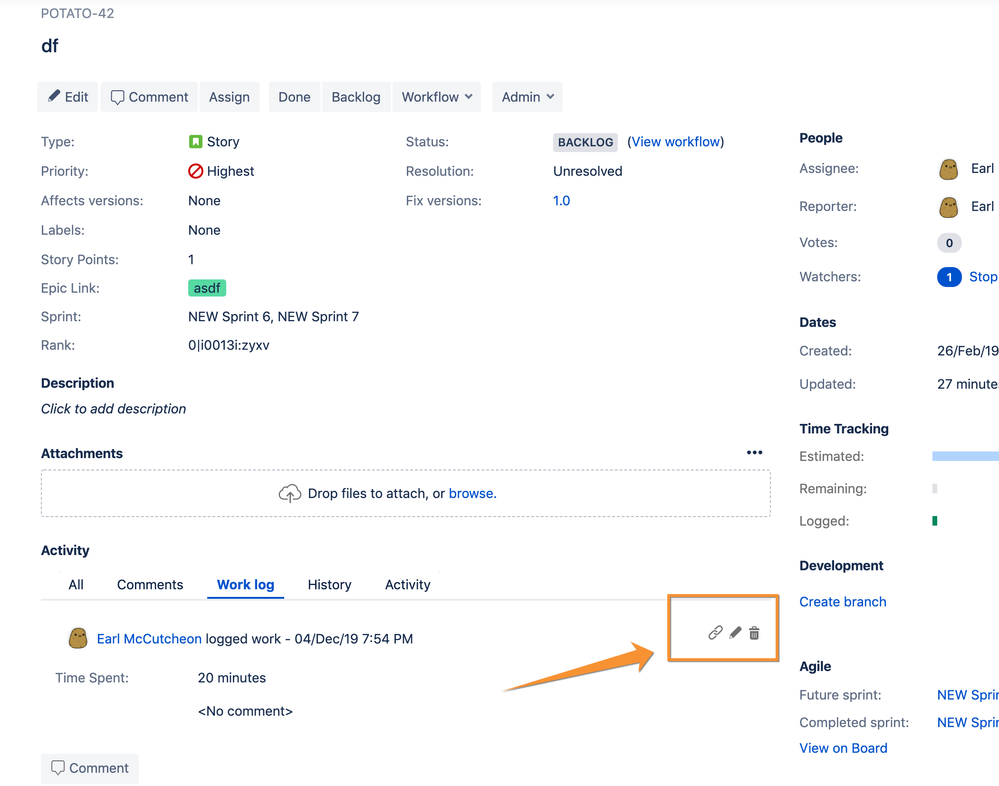Click the bottom Comment button
The width and height of the screenshot is (999, 786).
pyautogui.click(x=90, y=768)
